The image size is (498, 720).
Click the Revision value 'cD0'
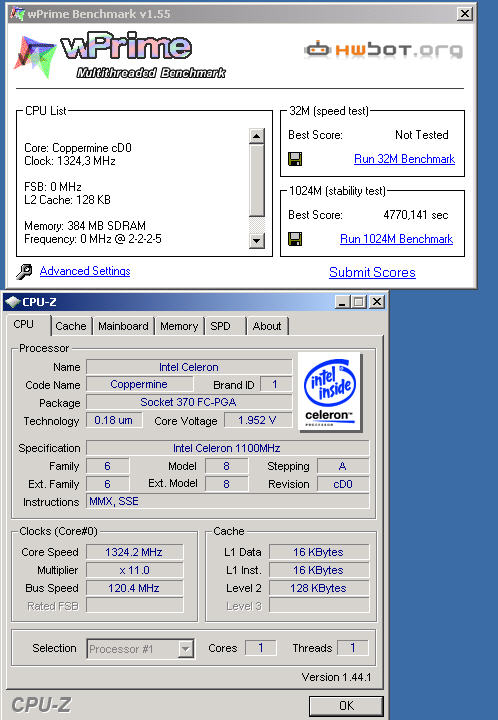click(x=343, y=484)
